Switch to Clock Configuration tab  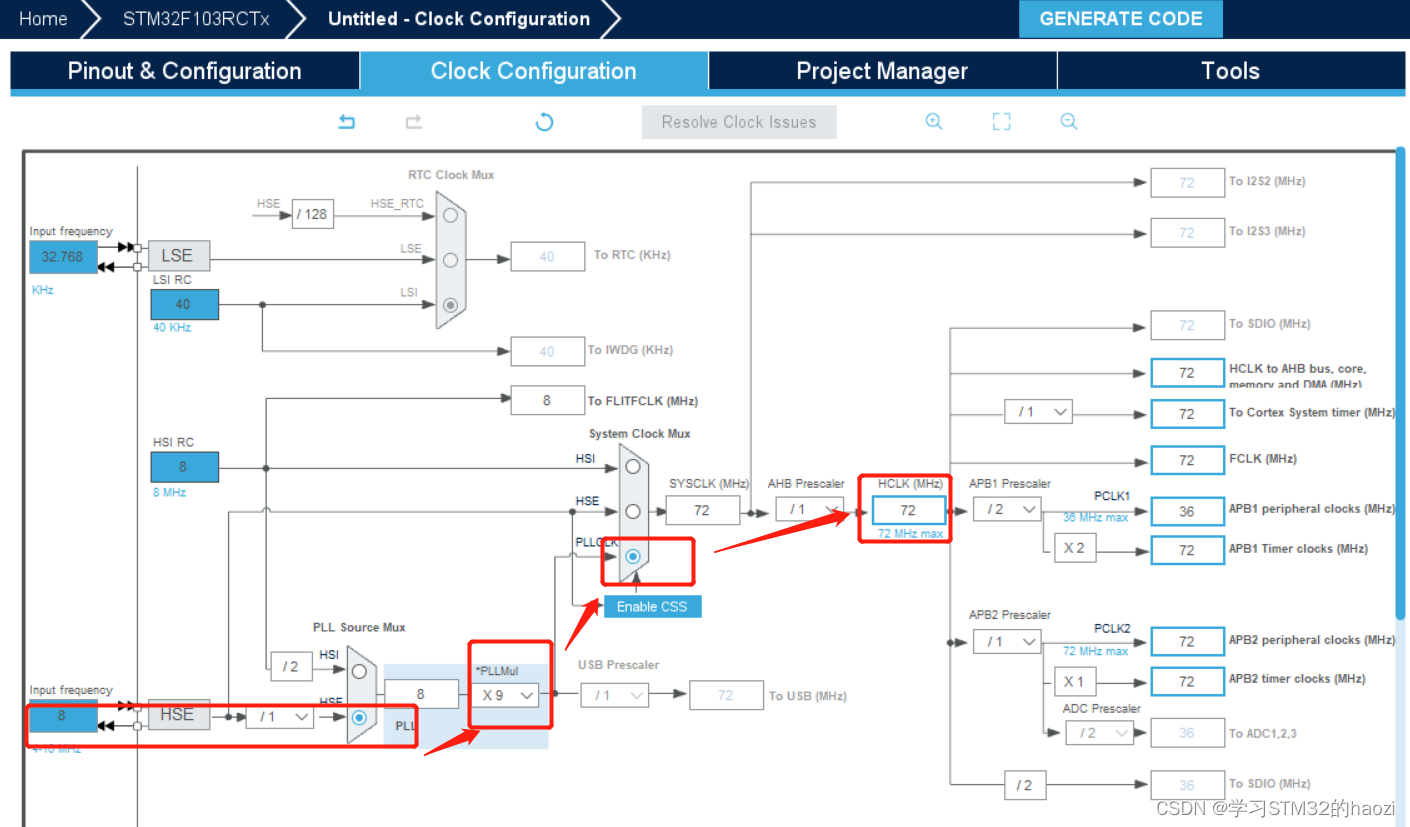(x=533, y=71)
